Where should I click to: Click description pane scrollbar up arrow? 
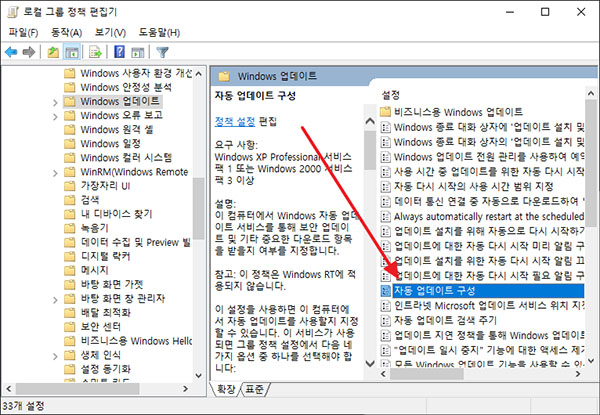(x=370, y=122)
